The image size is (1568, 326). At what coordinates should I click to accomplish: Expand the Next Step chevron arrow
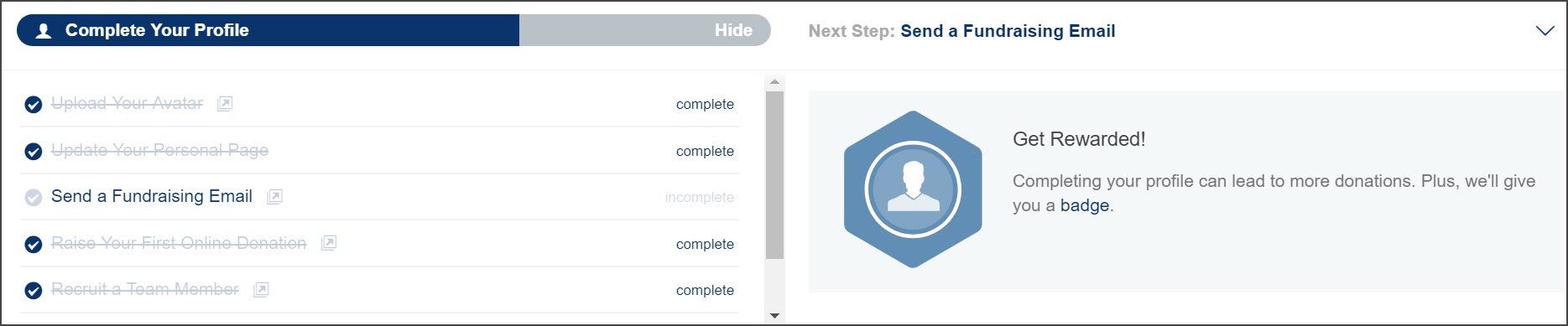1545,31
